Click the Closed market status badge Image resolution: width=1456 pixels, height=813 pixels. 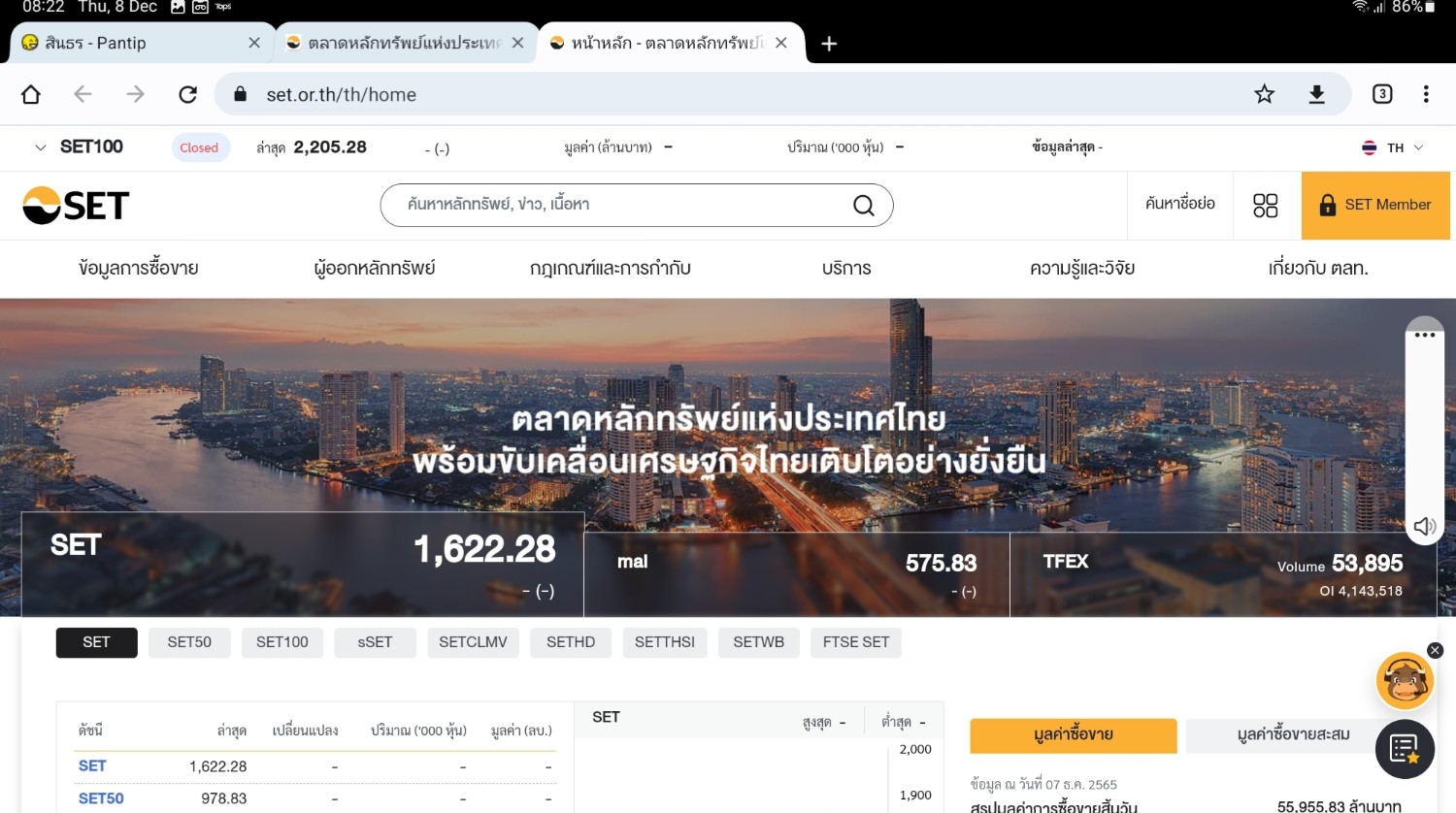coord(199,147)
